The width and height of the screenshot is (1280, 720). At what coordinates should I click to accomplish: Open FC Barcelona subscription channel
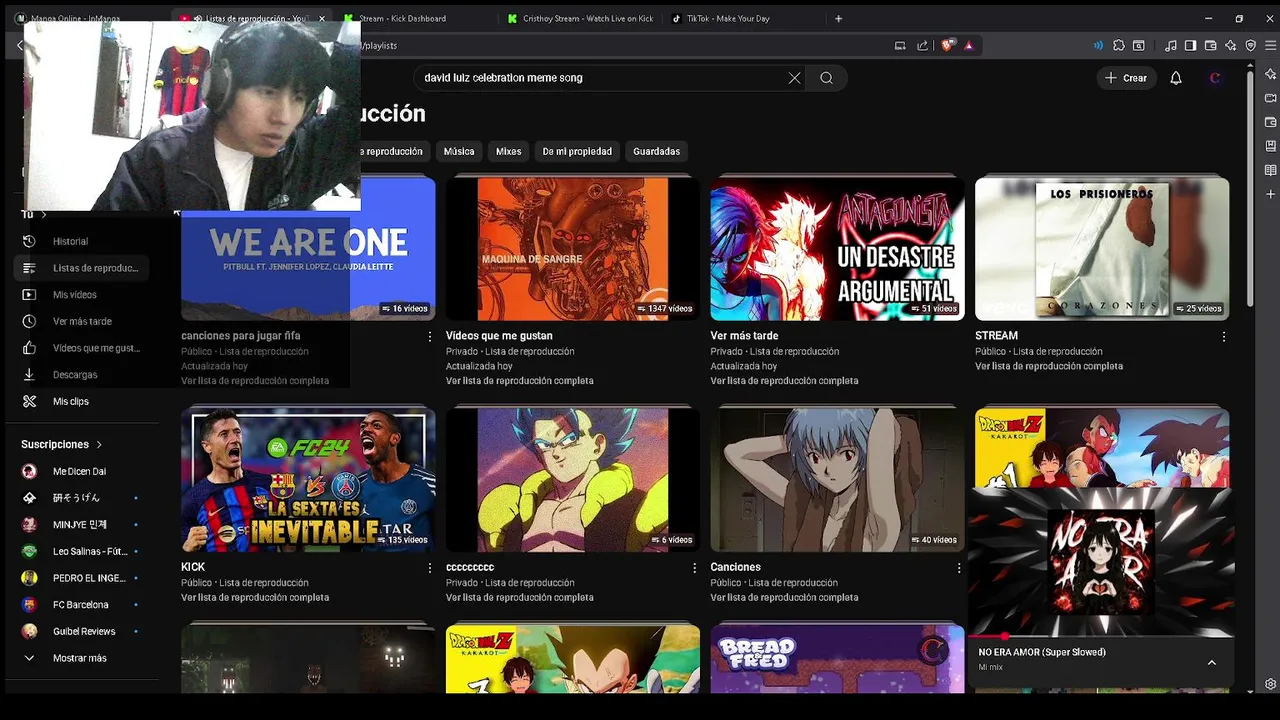click(81, 605)
